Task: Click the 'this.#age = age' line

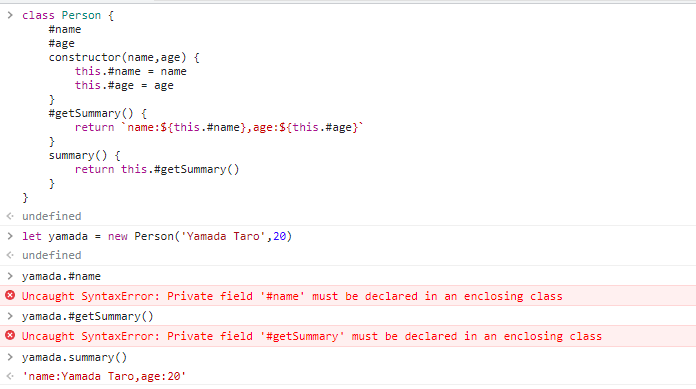Action: pyautogui.click(x=124, y=85)
